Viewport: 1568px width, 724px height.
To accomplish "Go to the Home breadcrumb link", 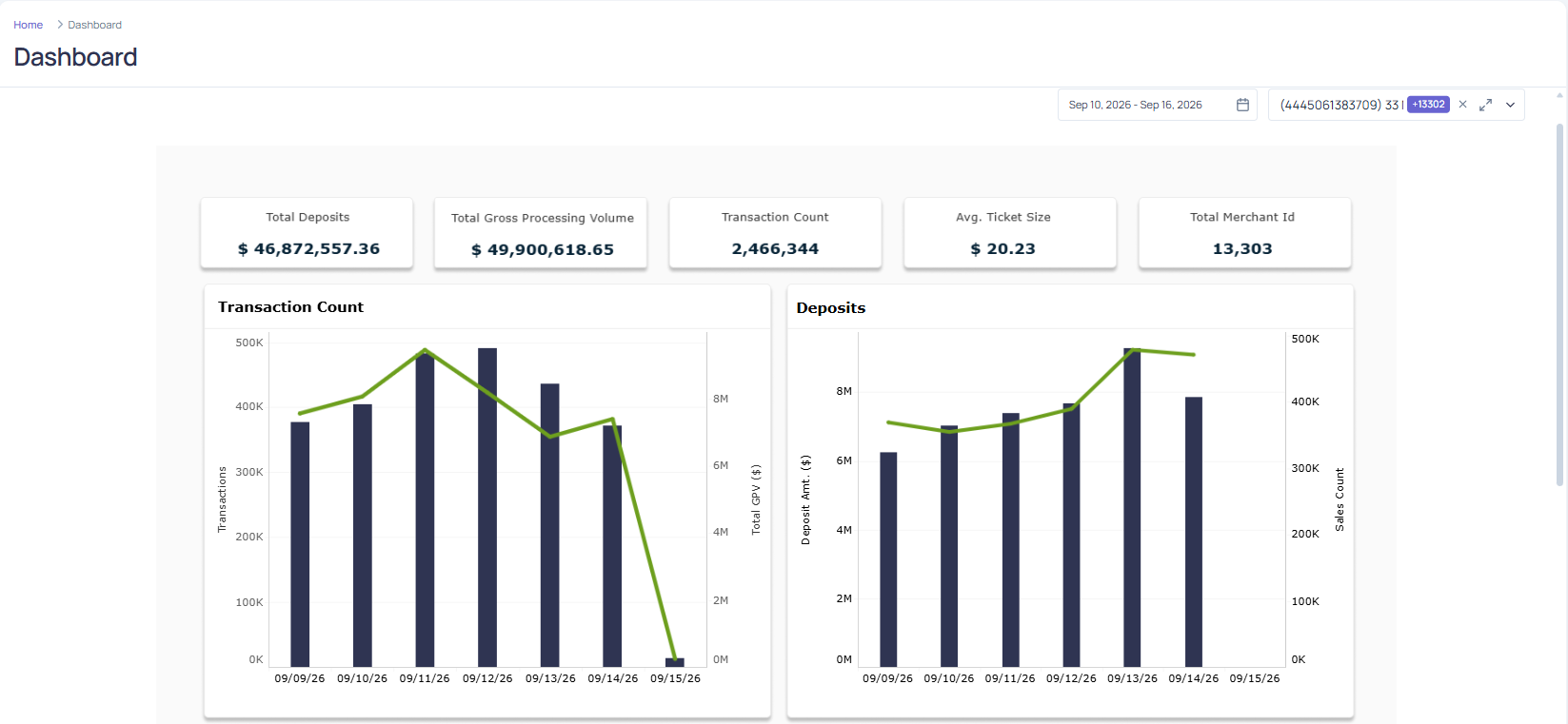I will tap(28, 25).
